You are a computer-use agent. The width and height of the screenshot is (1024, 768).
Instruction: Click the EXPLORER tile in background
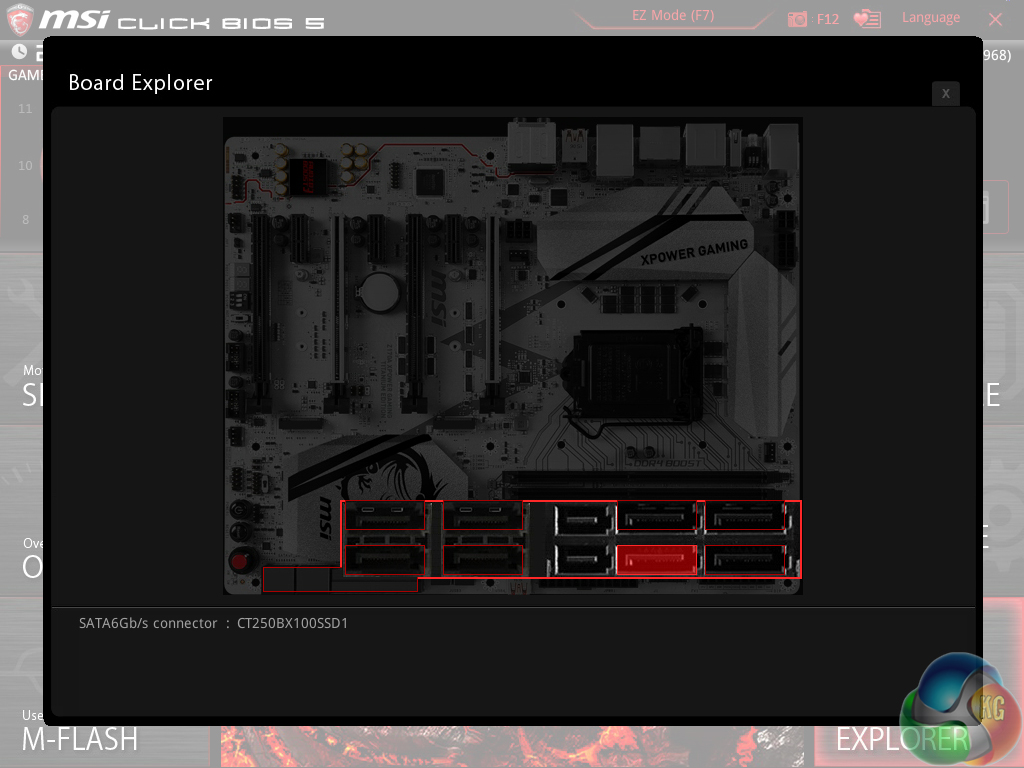coord(902,739)
